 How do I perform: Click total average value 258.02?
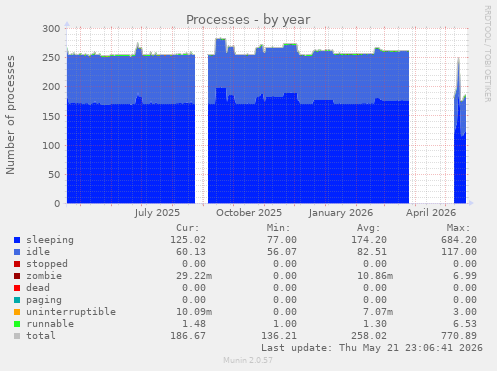point(369,336)
